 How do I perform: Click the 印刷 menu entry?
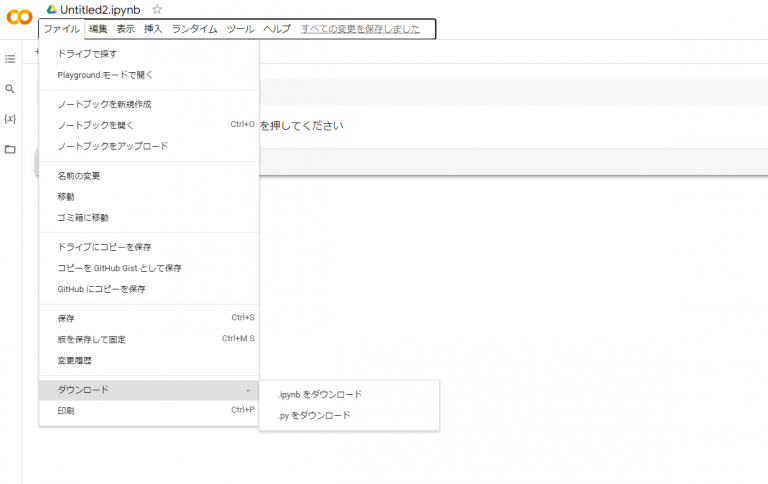[x=66, y=410]
